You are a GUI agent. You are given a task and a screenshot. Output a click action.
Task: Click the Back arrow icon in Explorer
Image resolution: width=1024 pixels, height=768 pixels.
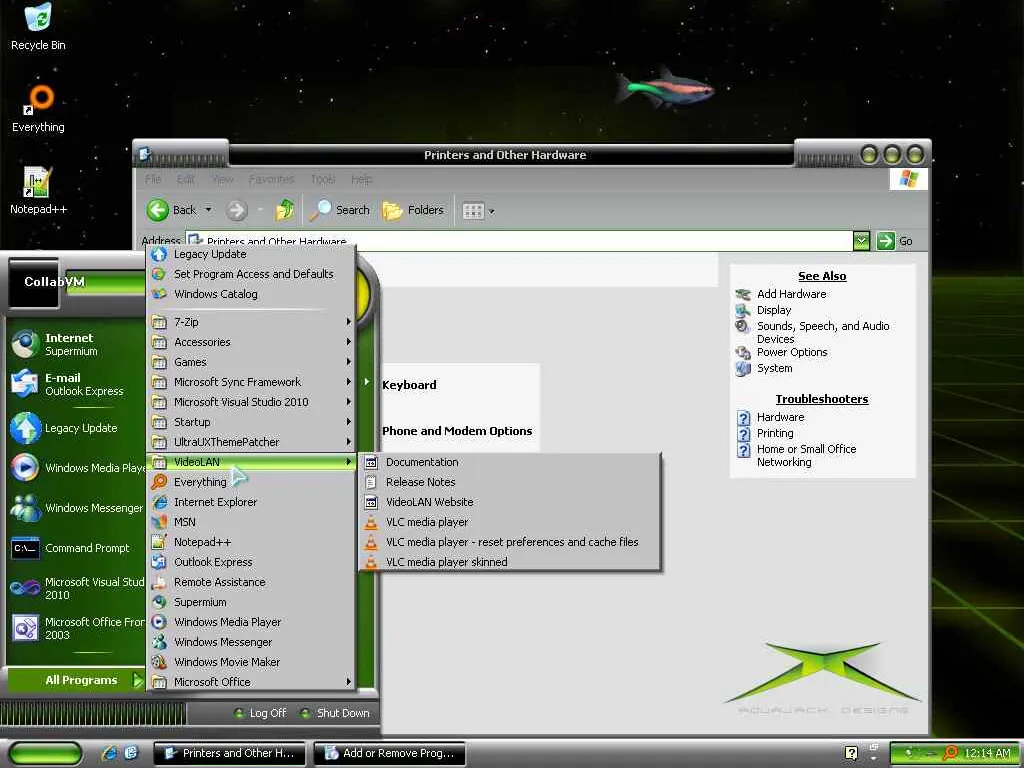pyautogui.click(x=157, y=210)
